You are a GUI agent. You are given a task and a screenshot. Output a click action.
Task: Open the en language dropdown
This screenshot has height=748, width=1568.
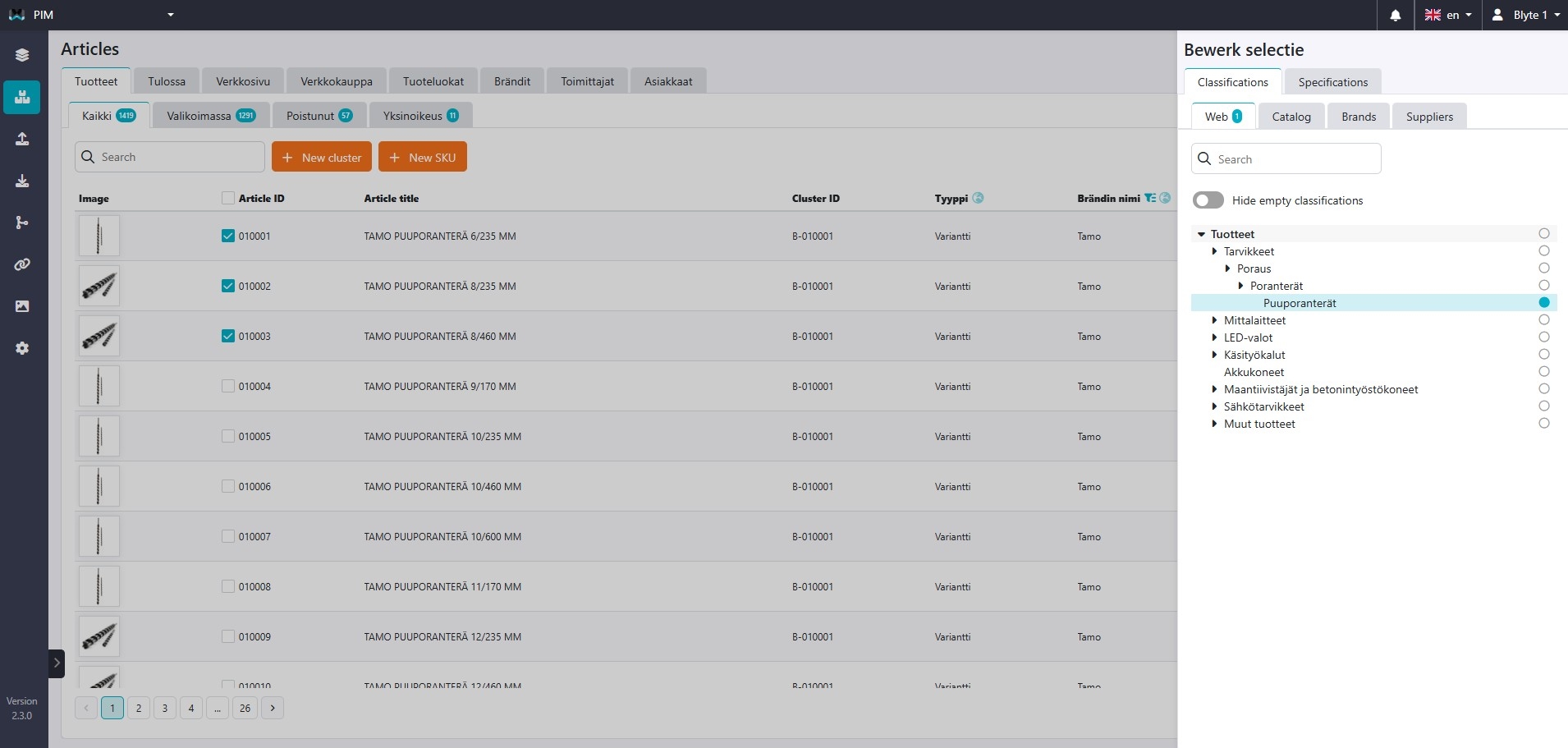[1449, 15]
